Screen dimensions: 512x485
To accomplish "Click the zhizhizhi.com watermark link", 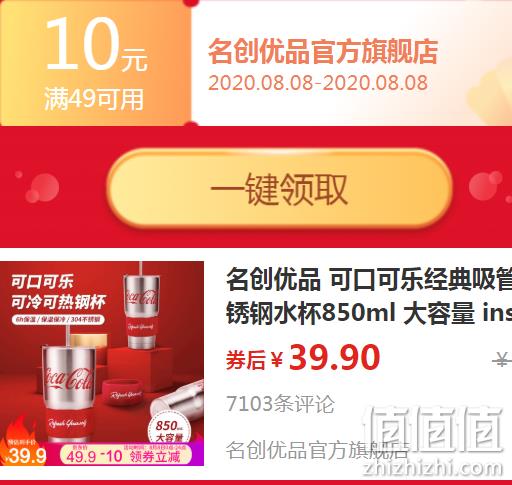I will click(433, 467).
